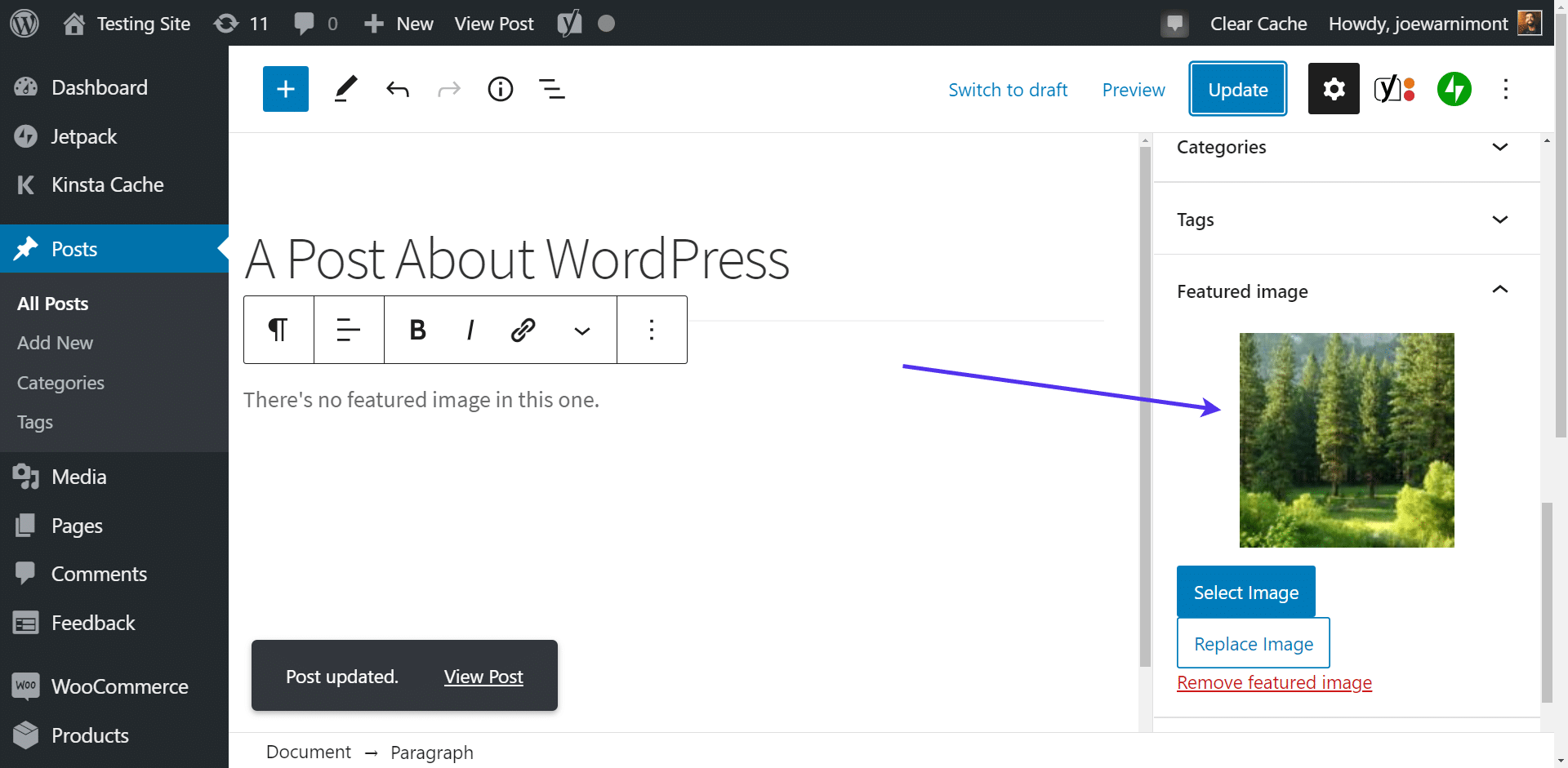This screenshot has width=1568, height=768.
Task: Collapse the Featured image panel
Action: (1499, 291)
